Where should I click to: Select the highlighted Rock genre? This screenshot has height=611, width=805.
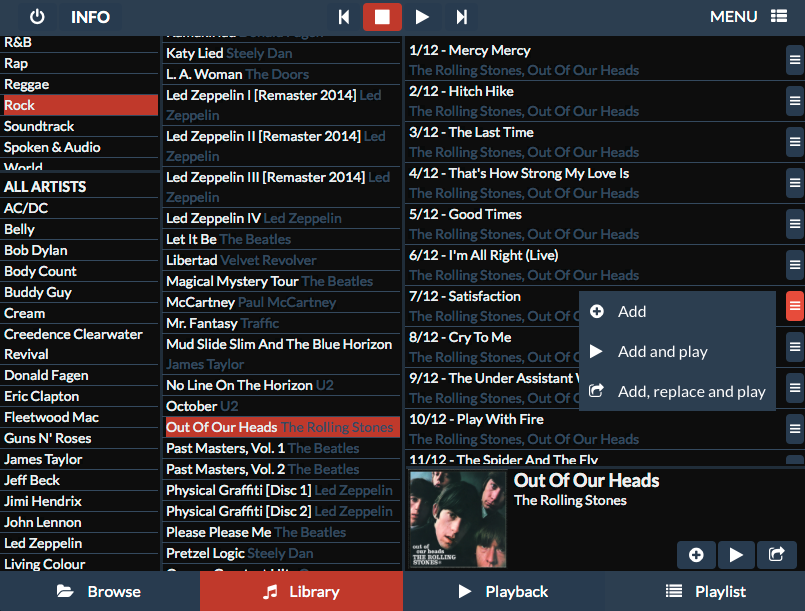point(79,105)
